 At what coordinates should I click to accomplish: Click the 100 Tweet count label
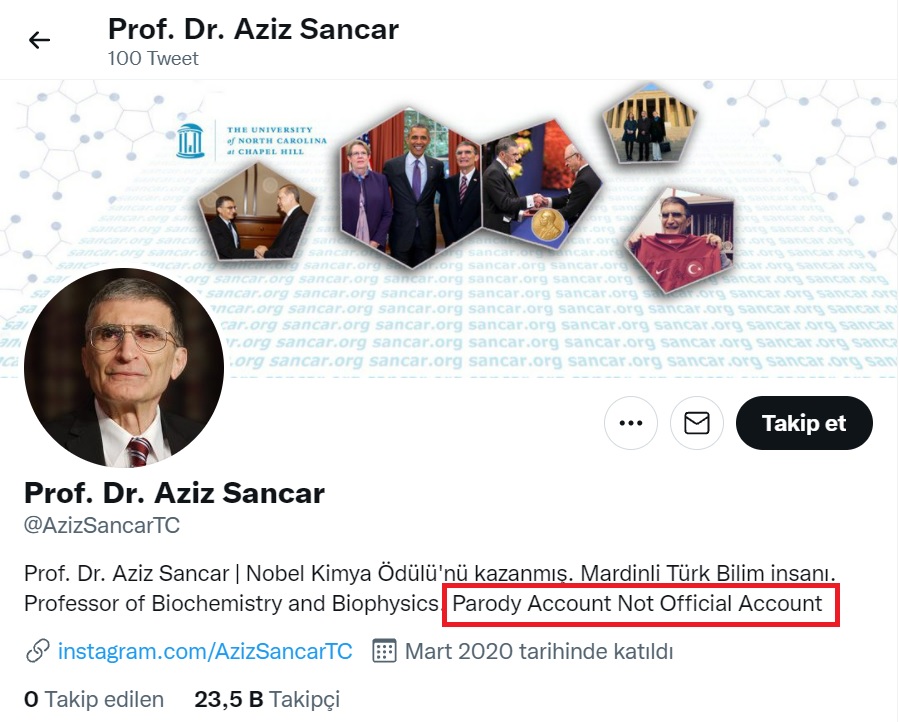[x=153, y=58]
